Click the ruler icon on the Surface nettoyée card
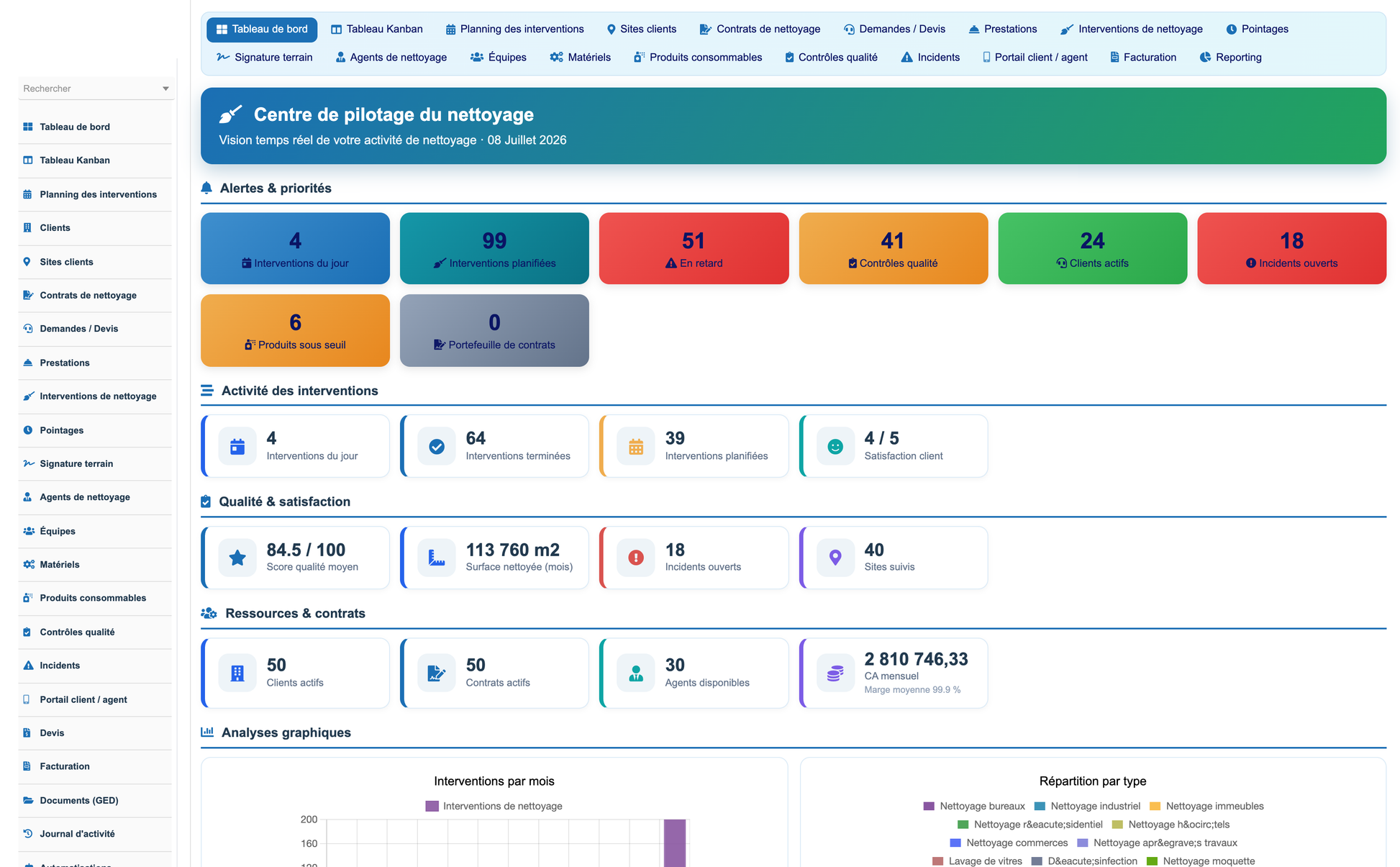 [x=437, y=558]
